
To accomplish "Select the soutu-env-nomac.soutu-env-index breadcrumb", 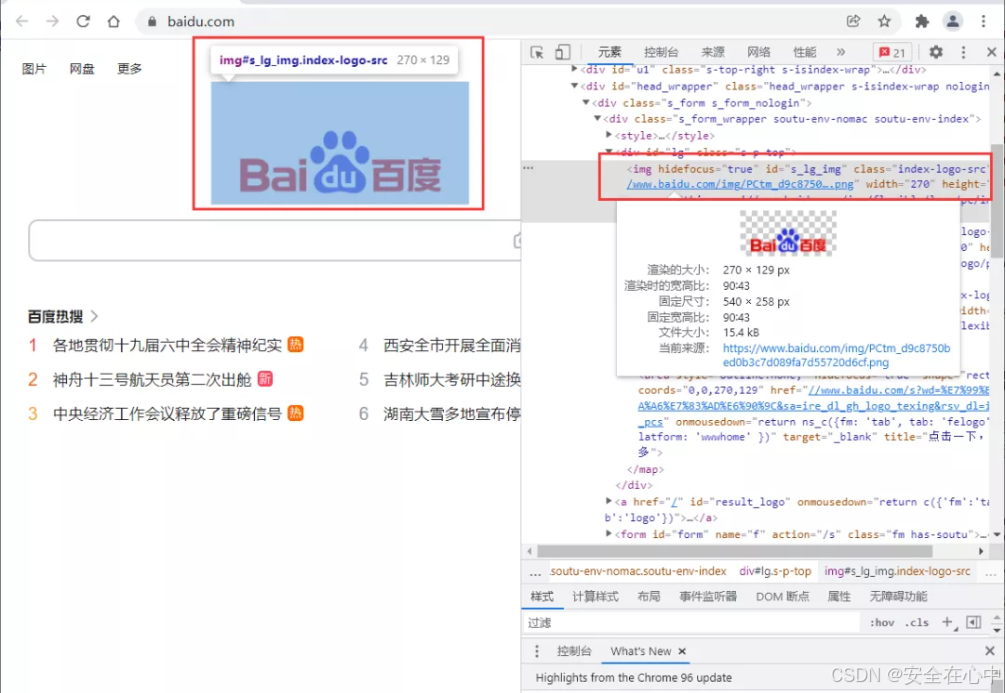I will click(x=638, y=571).
